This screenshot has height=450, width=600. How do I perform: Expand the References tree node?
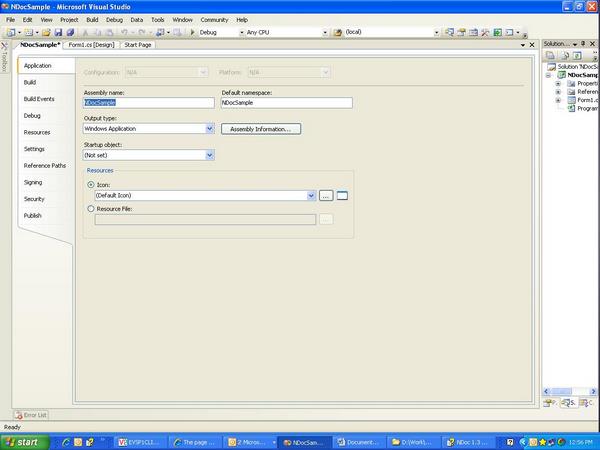[x=558, y=92]
